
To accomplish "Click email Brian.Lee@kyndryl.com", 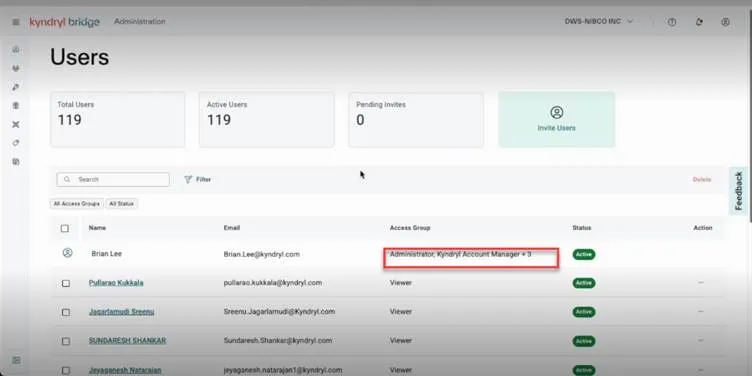I will pyautogui.click(x=262, y=254).
